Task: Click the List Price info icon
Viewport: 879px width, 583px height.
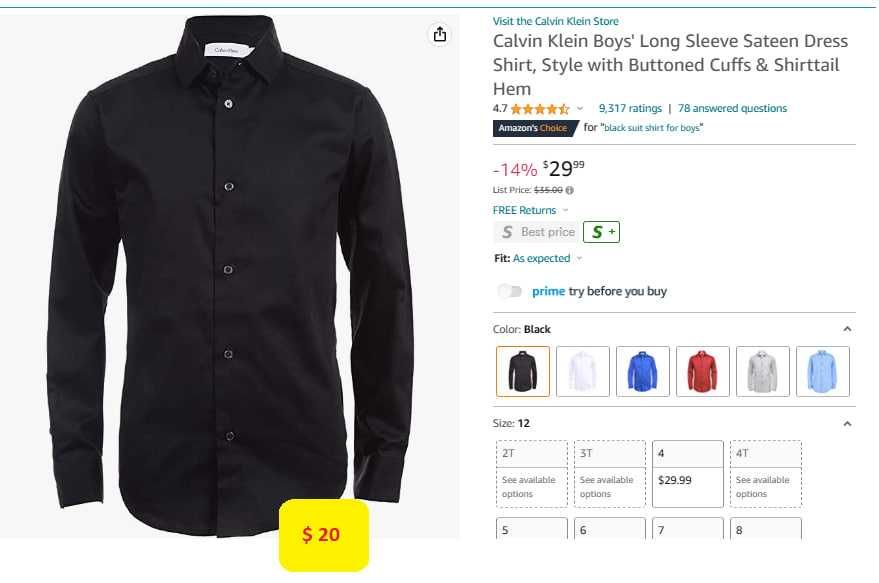Action: pos(570,190)
